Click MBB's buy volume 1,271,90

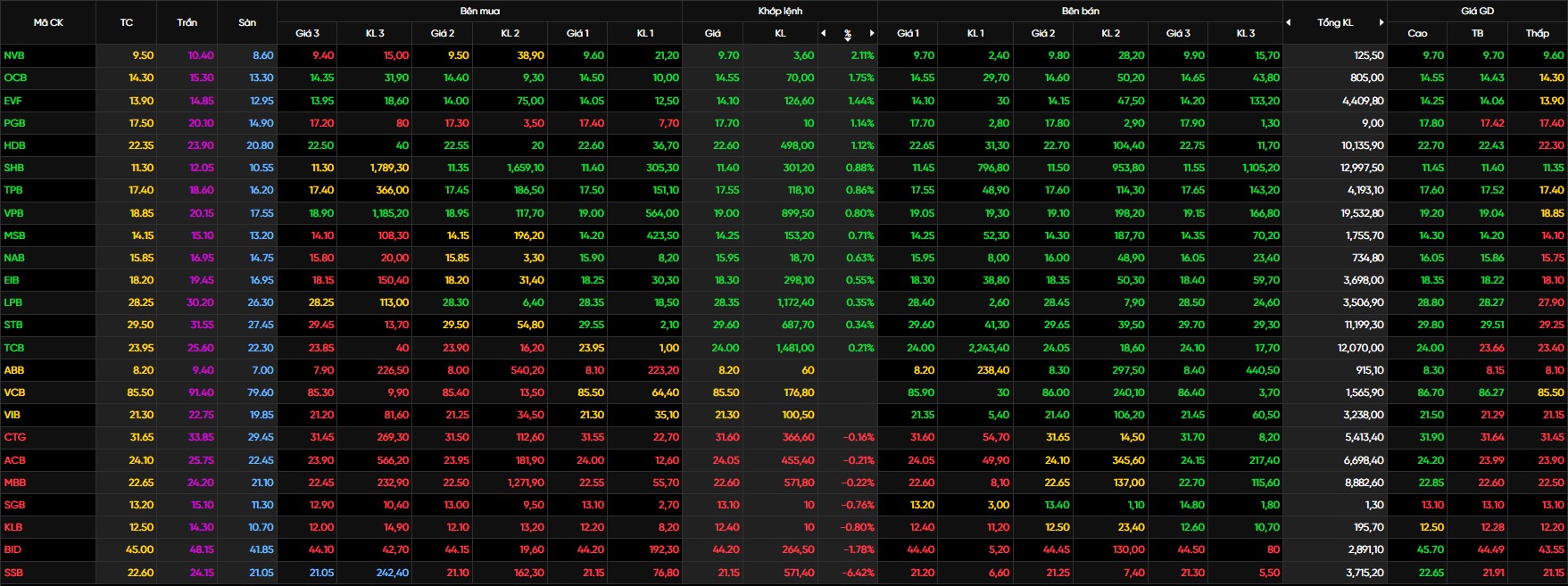[x=526, y=483]
